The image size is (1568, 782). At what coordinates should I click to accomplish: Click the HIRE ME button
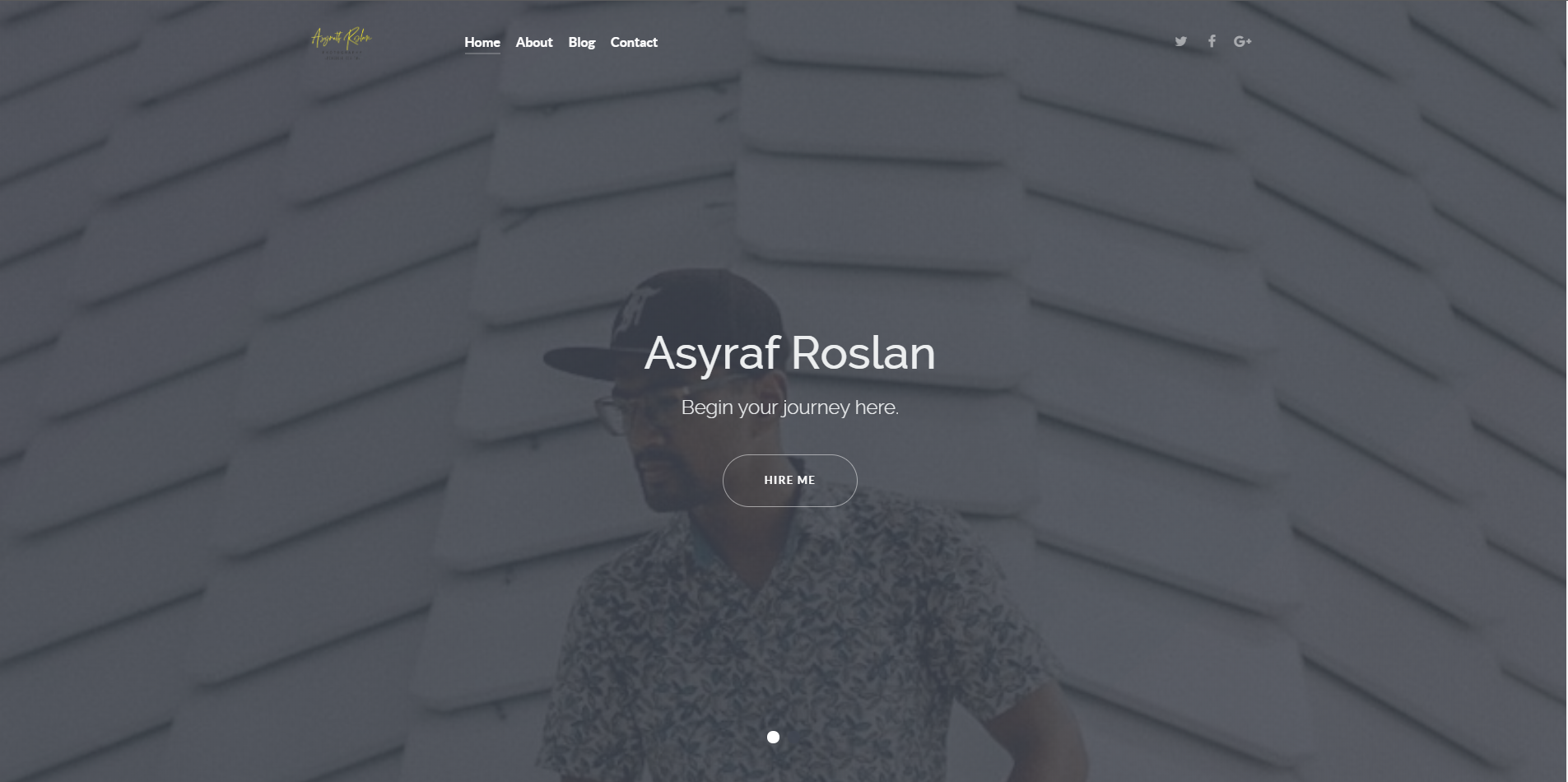coord(790,481)
